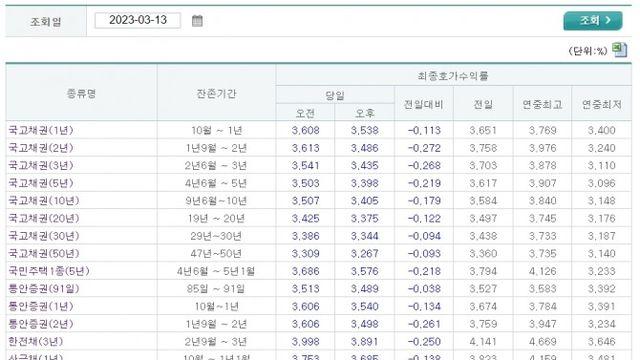The height and width of the screenshot is (360, 640).
Task: Click the 9년6월~10년 maturity cell
Action: [216, 200]
